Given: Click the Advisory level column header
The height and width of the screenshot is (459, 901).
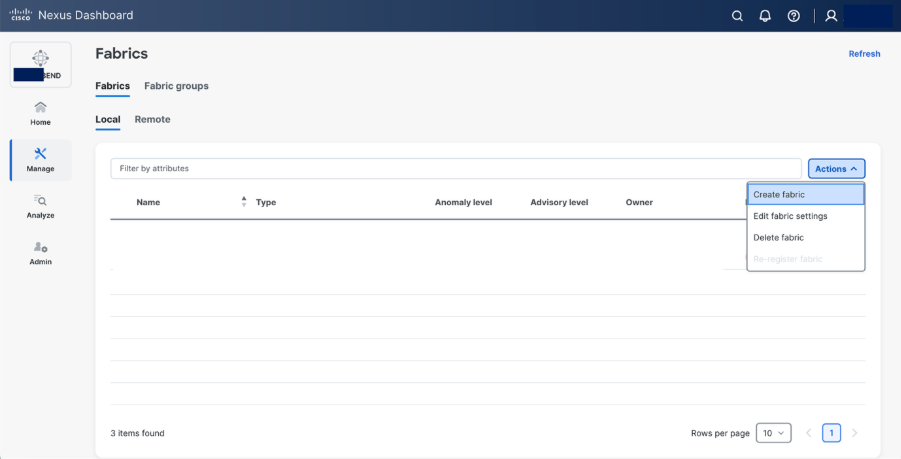Looking at the screenshot, I should coord(559,202).
